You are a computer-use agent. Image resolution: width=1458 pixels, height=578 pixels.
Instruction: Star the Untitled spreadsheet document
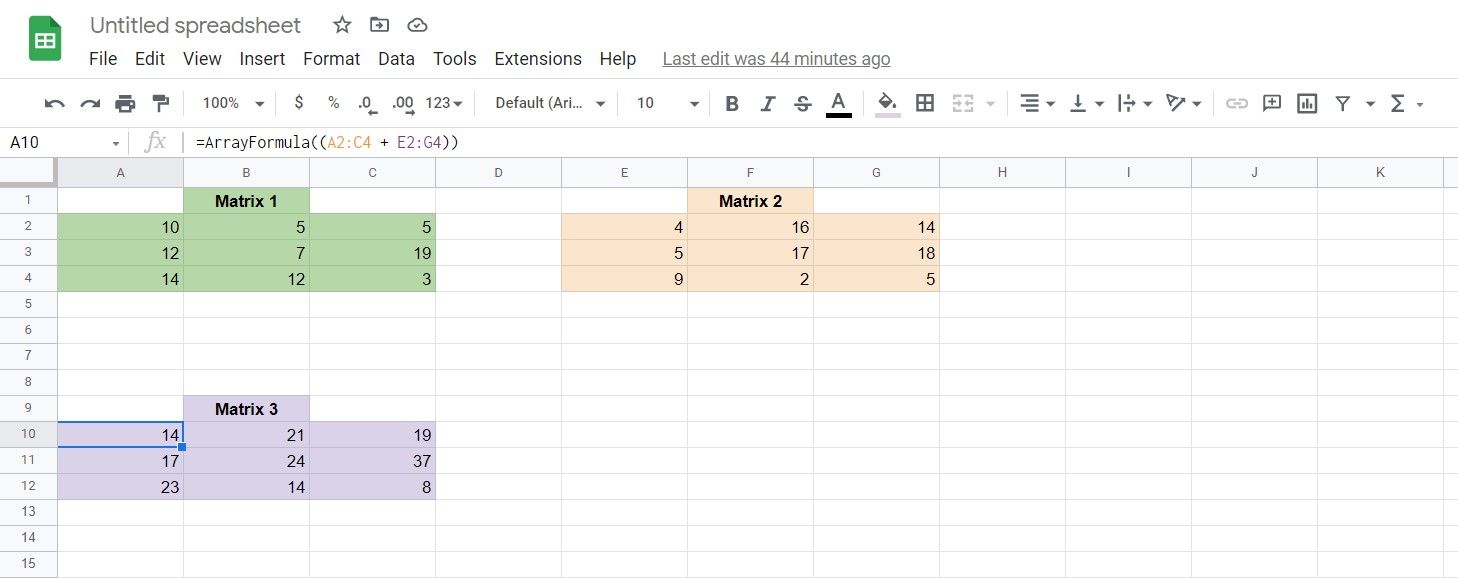341,24
